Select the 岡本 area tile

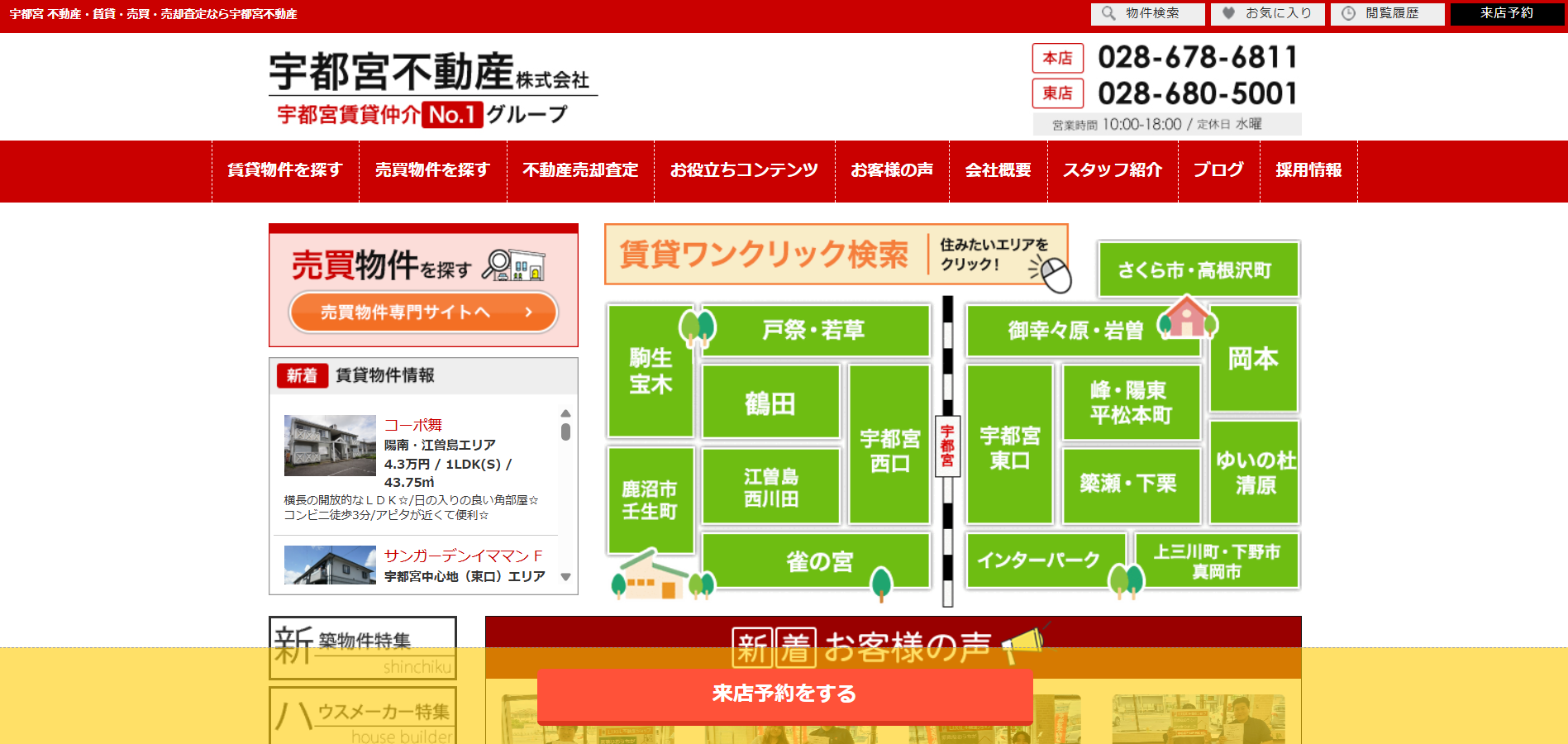point(1253,359)
